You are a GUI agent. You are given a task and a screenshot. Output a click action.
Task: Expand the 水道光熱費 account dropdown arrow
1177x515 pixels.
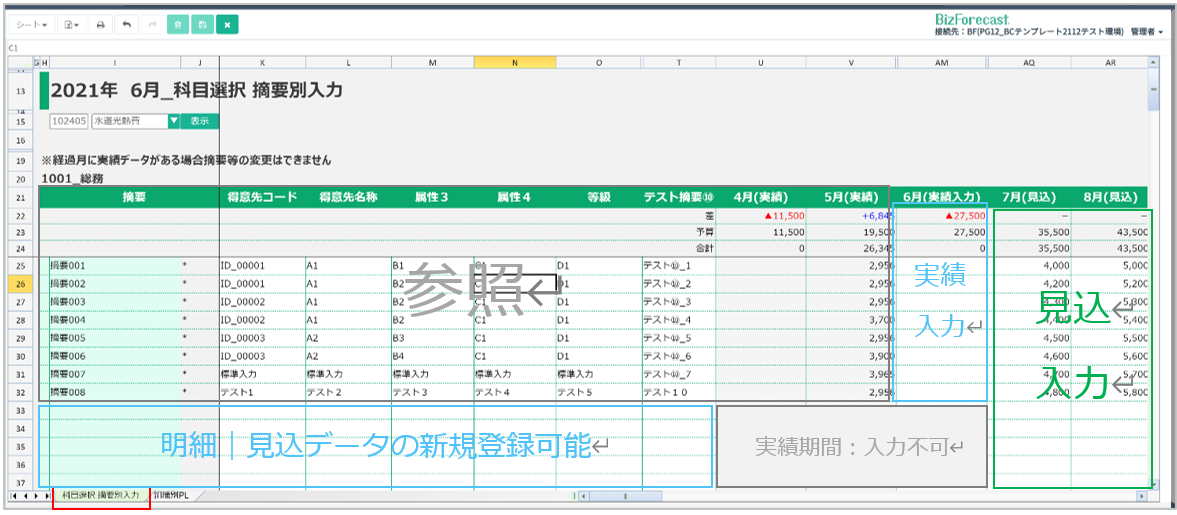tap(173, 121)
